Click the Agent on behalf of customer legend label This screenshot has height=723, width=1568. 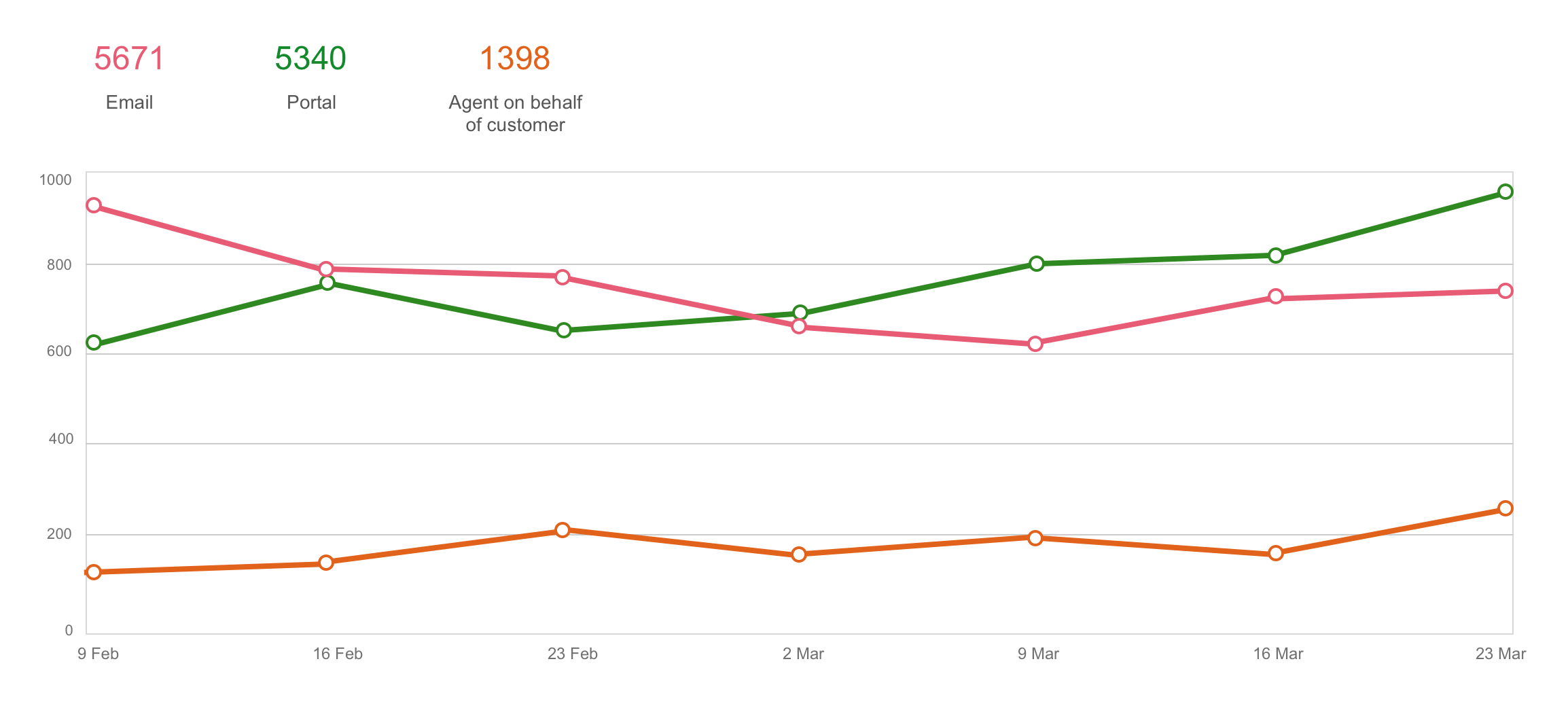pos(515,113)
